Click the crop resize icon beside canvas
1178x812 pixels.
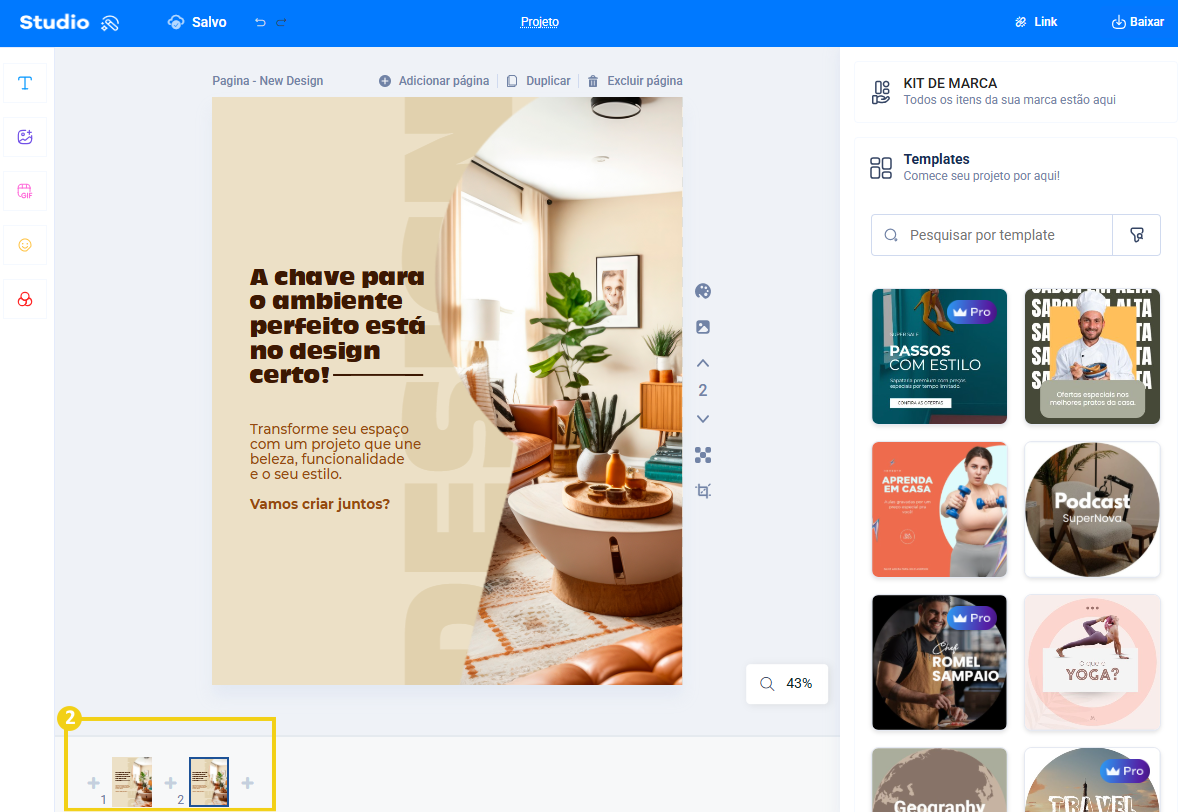pos(703,491)
